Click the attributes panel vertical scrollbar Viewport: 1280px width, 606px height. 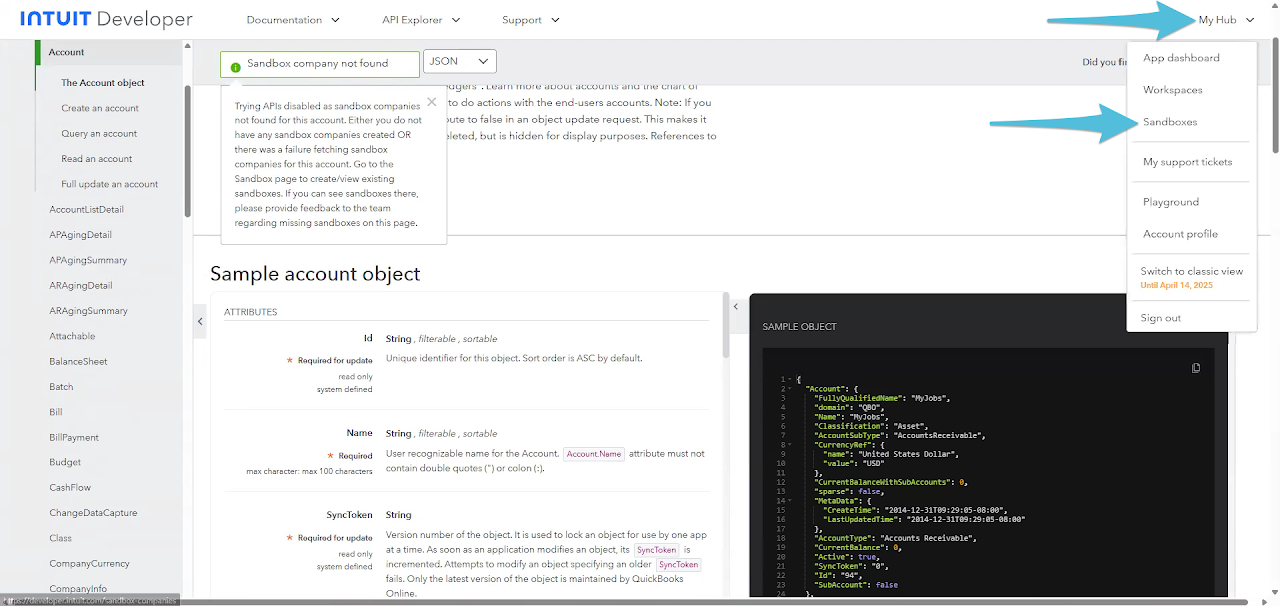tap(726, 326)
